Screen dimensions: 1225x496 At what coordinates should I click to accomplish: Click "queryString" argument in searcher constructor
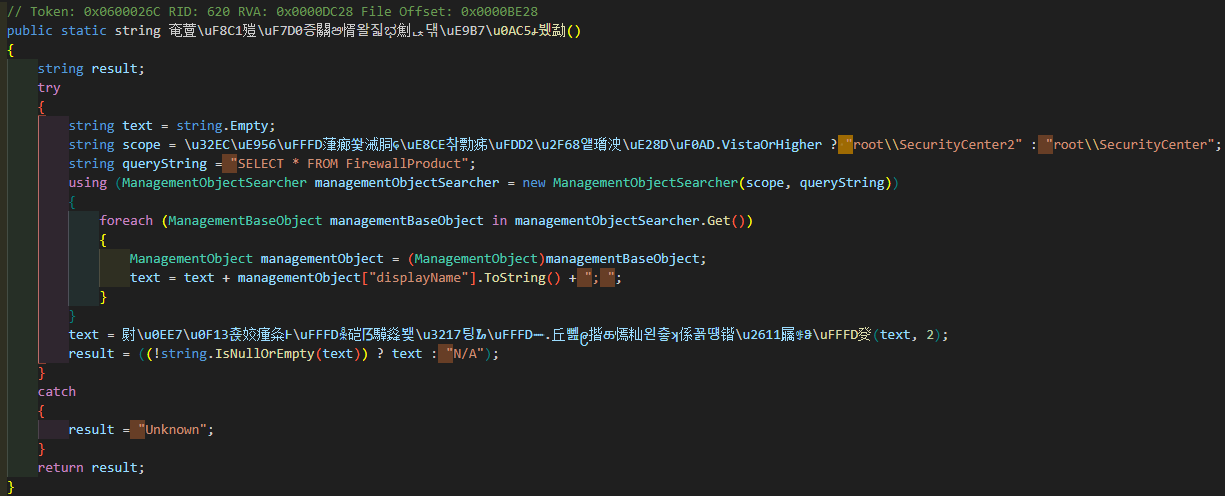[841, 182]
